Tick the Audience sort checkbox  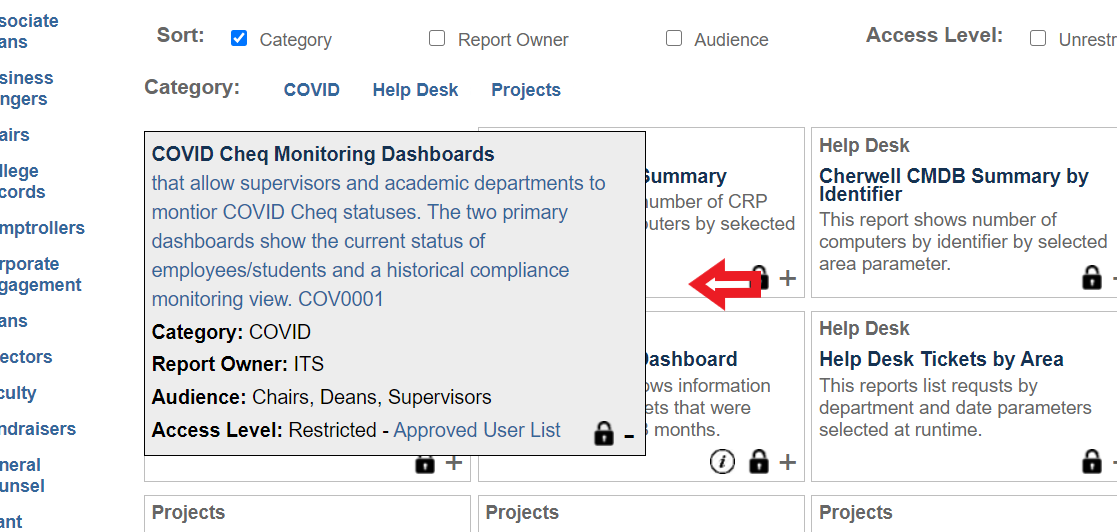click(x=674, y=38)
